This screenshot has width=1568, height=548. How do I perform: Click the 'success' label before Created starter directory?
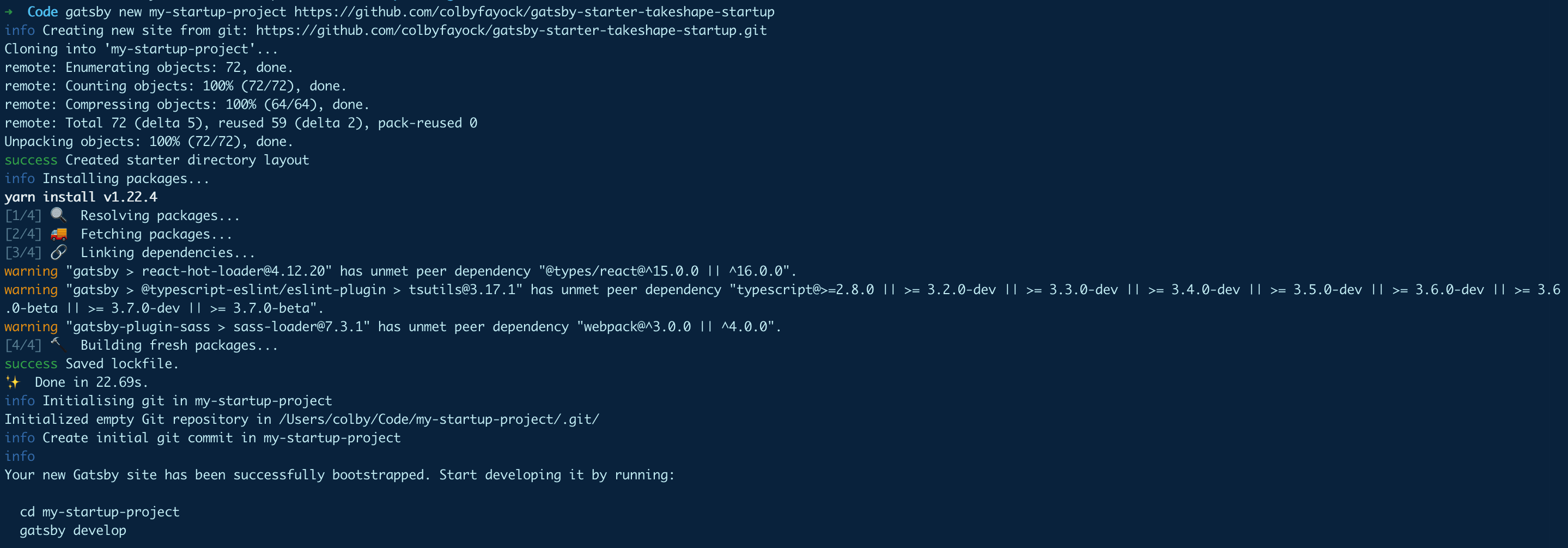click(x=31, y=160)
